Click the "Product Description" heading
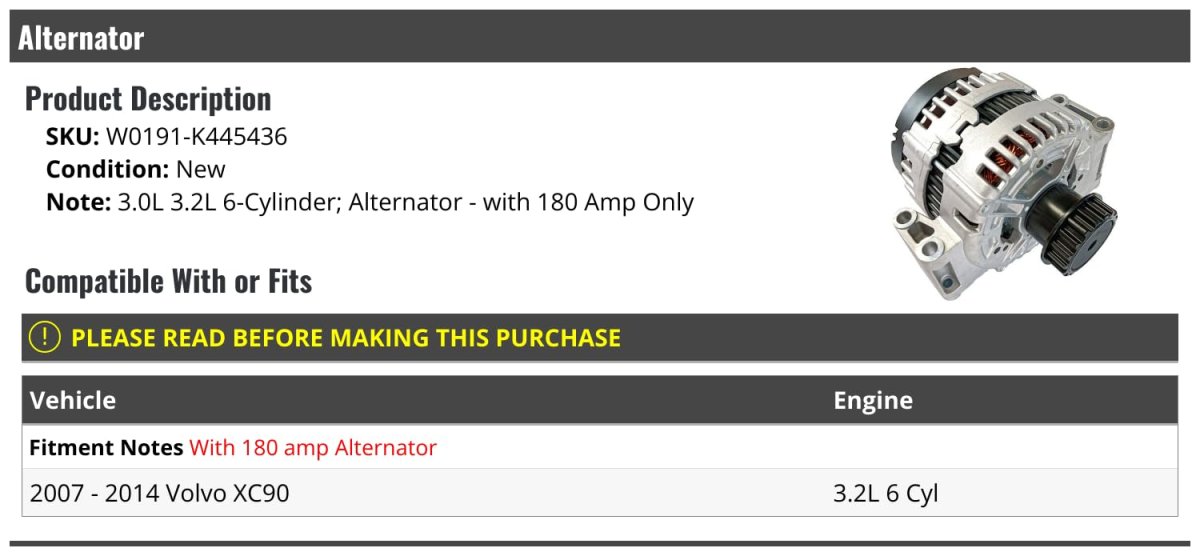 click(x=148, y=99)
